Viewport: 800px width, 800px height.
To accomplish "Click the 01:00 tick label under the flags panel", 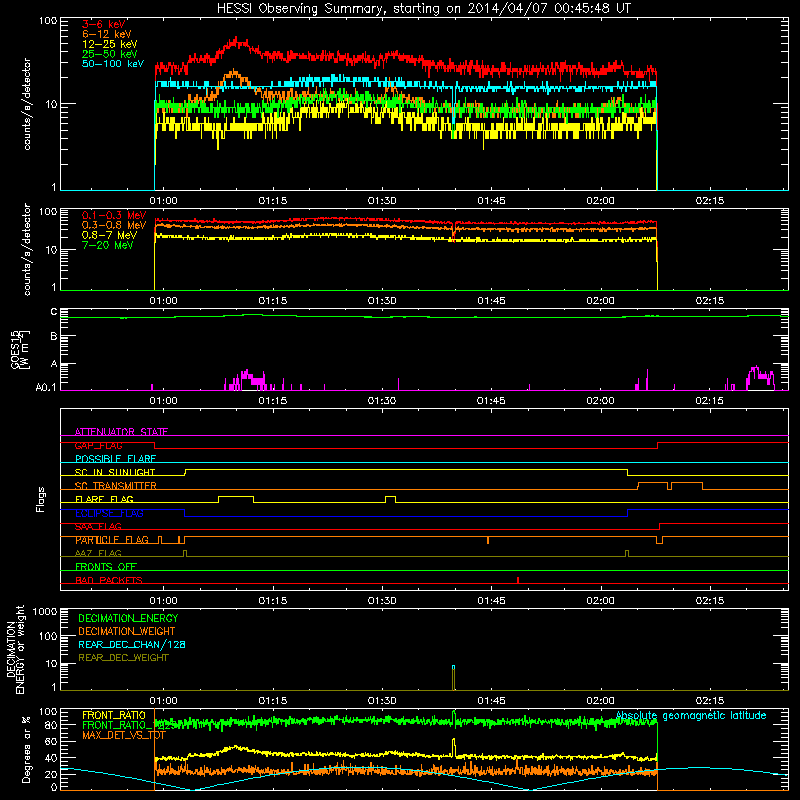I will [163, 601].
